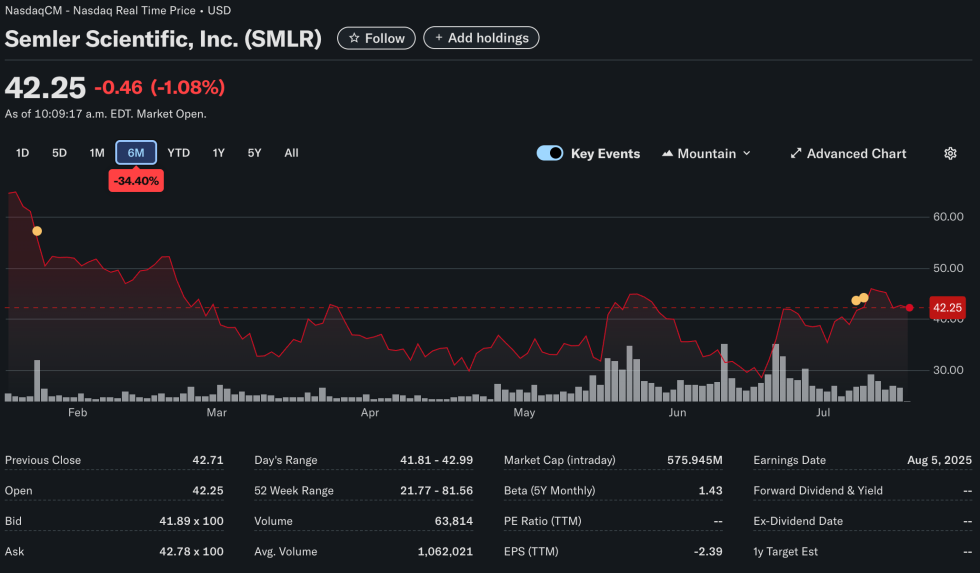Click the red current price endpoint dot
Image resolution: width=980 pixels, height=573 pixels.
click(909, 308)
